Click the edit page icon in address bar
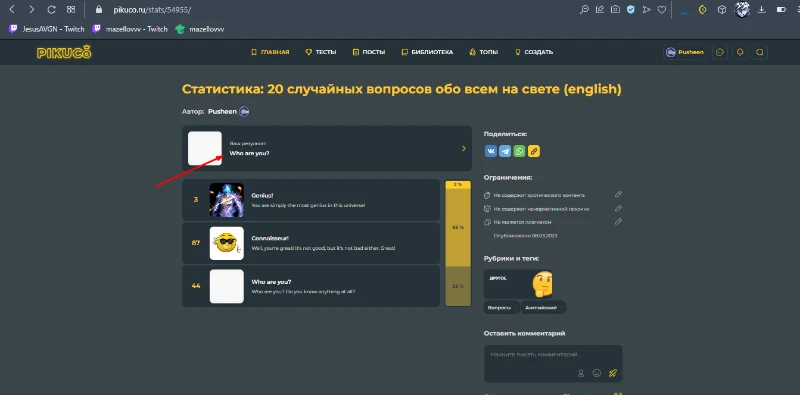The width and height of the screenshot is (800, 395). tap(600, 10)
